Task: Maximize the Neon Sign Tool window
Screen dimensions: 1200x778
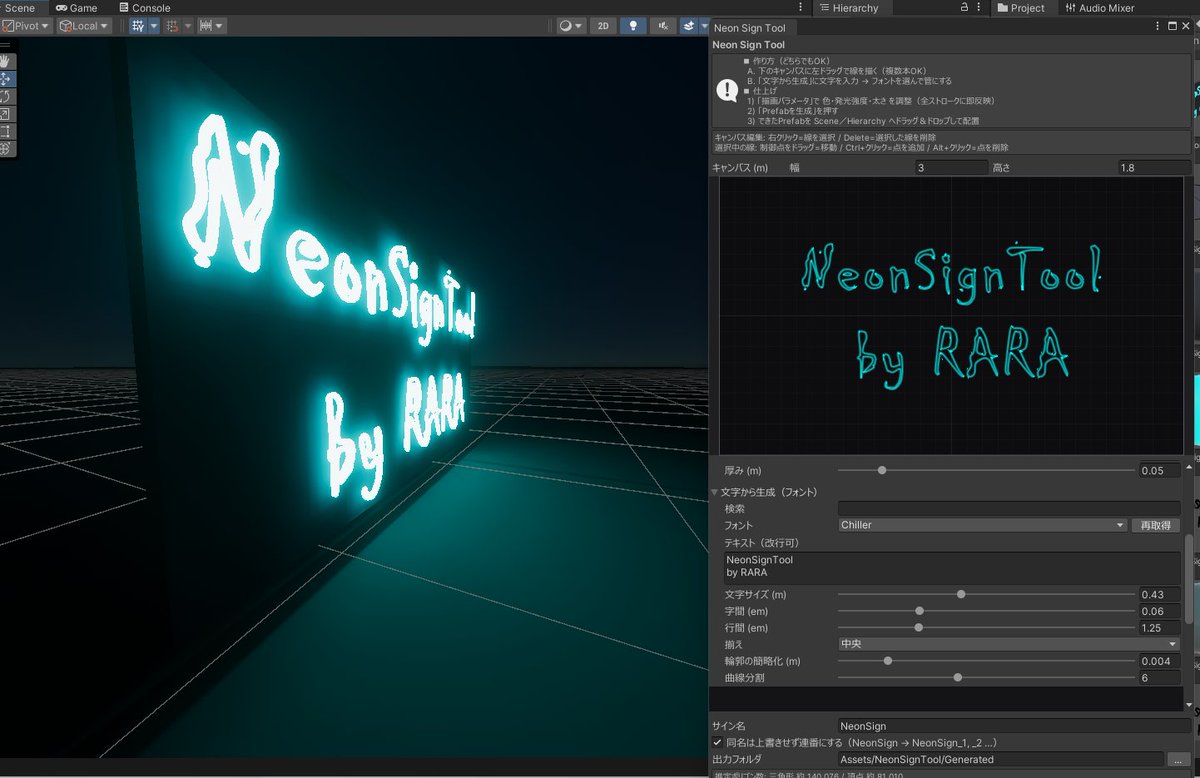Action: (1173, 27)
